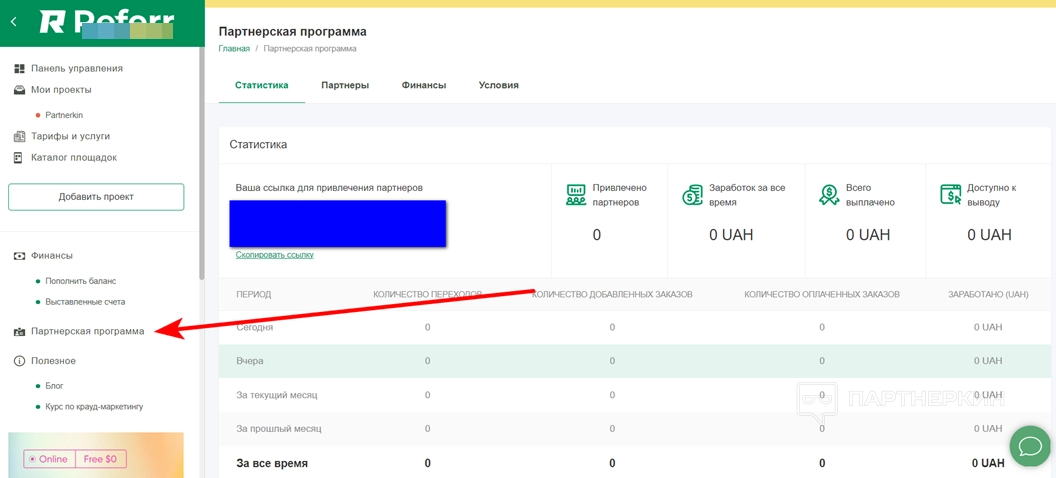Click Скопировать ссылку link
Screen dimensions: 1056x478
pyautogui.click(x=275, y=254)
